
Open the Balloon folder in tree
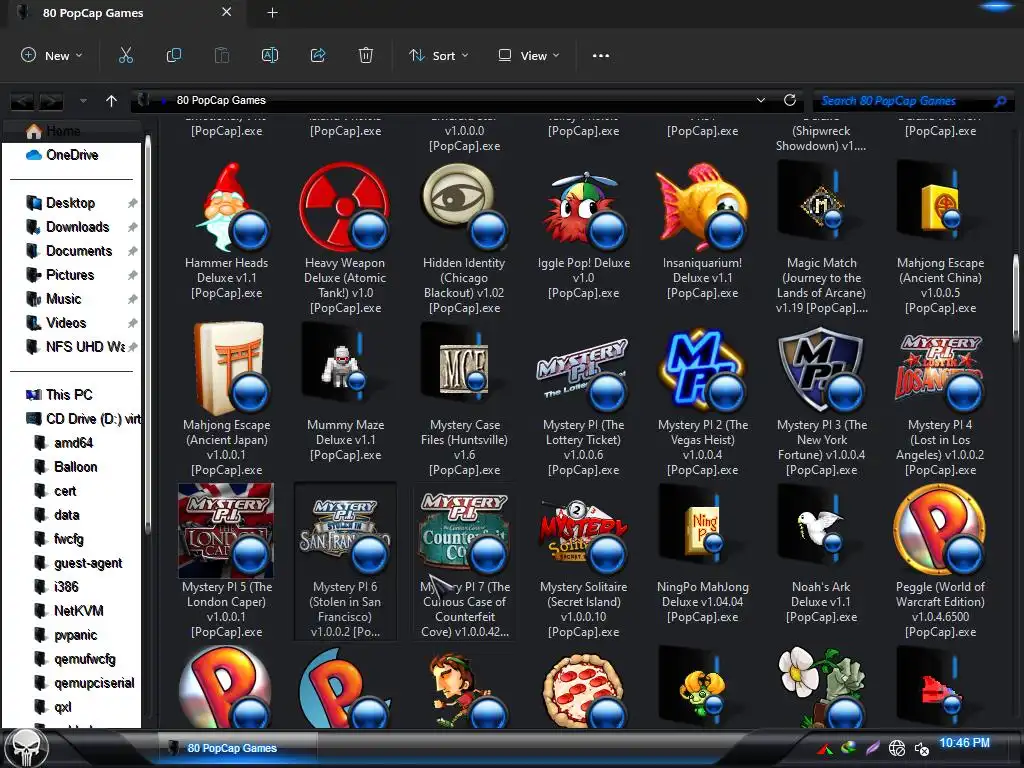pyautogui.click(x=75, y=467)
